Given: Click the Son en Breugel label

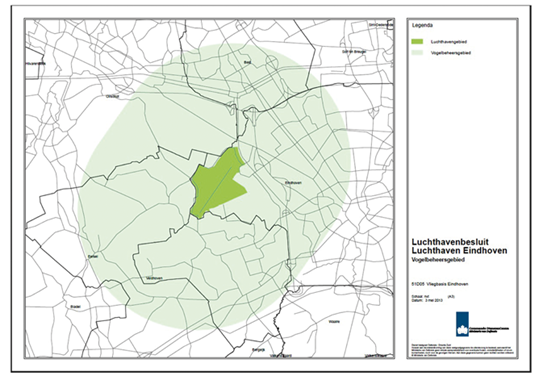Looking at the screenshot, I should pos(354,52).
